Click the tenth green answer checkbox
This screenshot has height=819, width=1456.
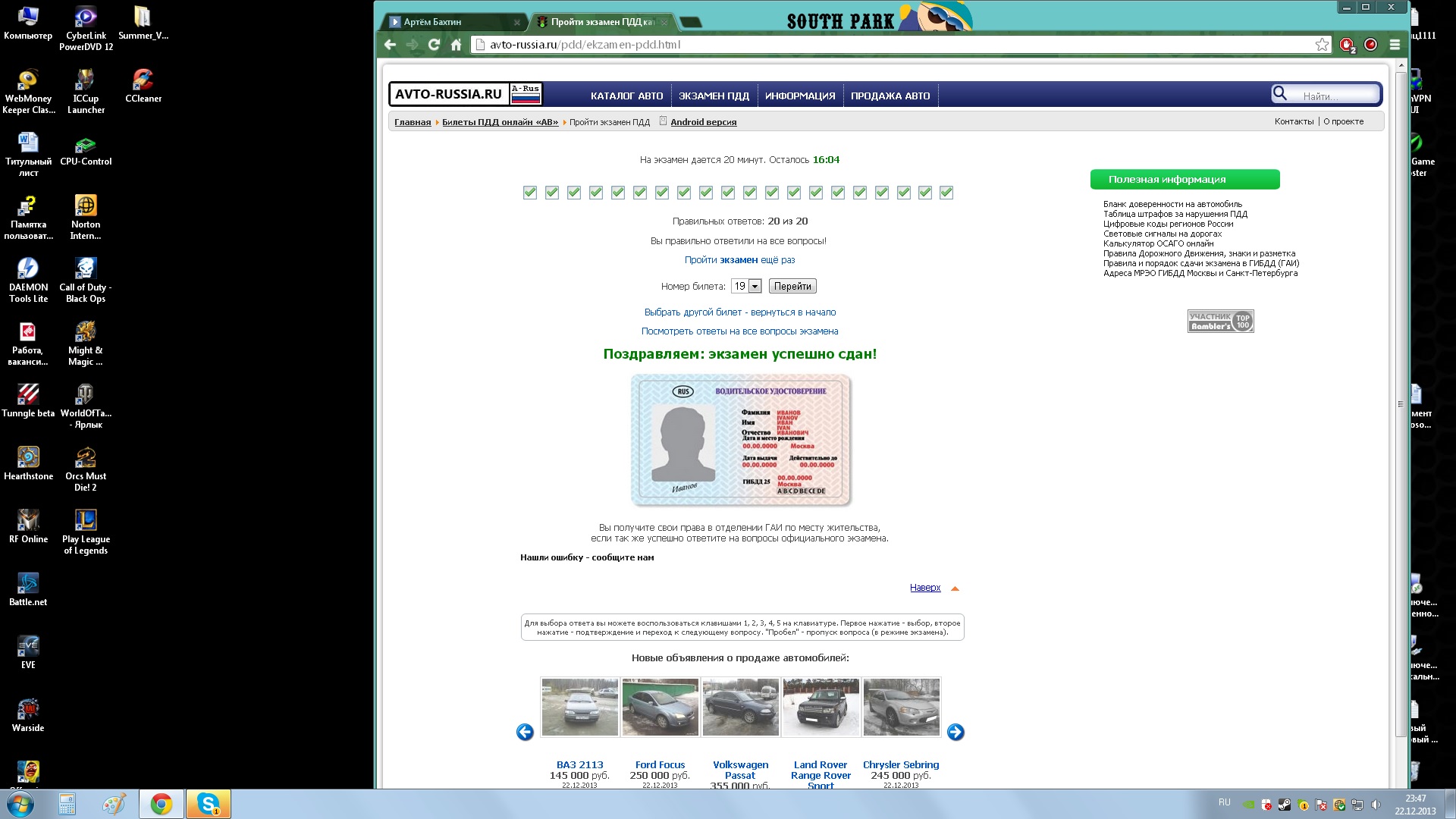728,193
